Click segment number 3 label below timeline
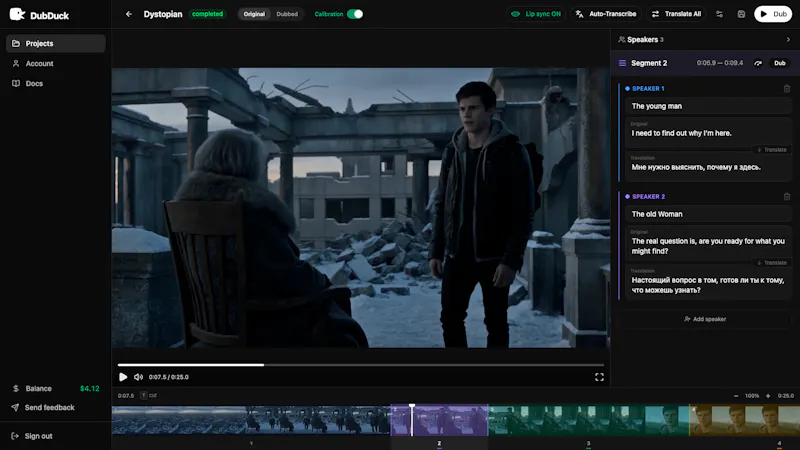Screen dimensions: 800x450 point(588,443)
